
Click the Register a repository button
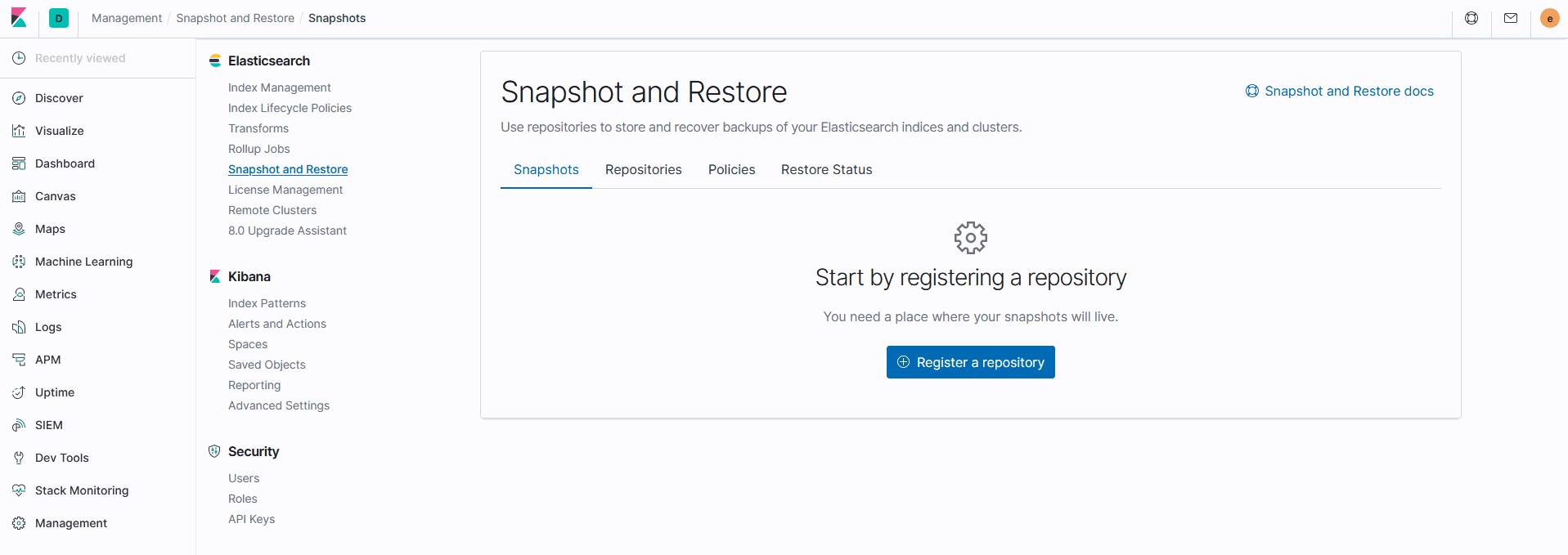tap(970, 362)
